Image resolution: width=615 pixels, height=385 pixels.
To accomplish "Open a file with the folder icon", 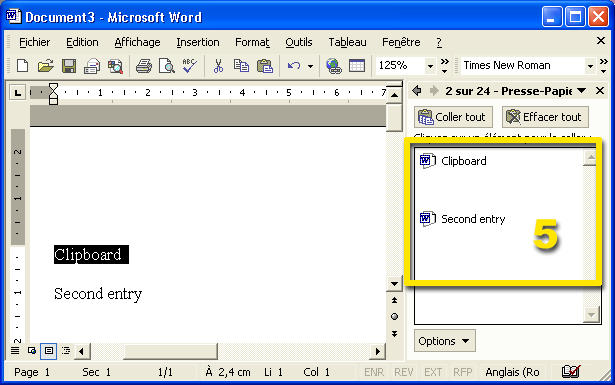I will coord(46,65).
